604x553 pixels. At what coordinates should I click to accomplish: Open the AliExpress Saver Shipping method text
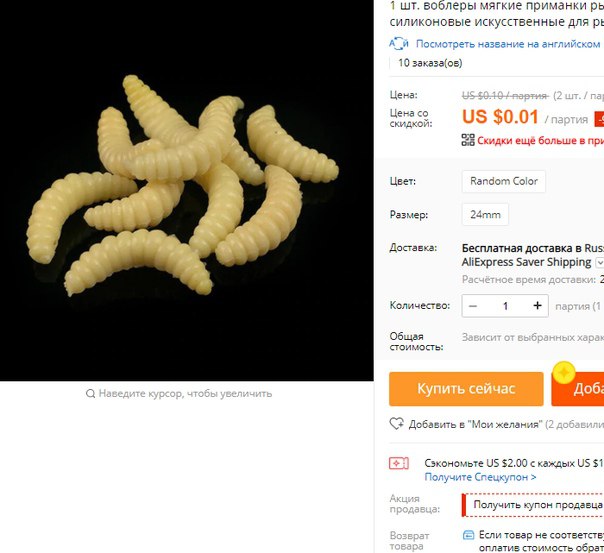526,262
